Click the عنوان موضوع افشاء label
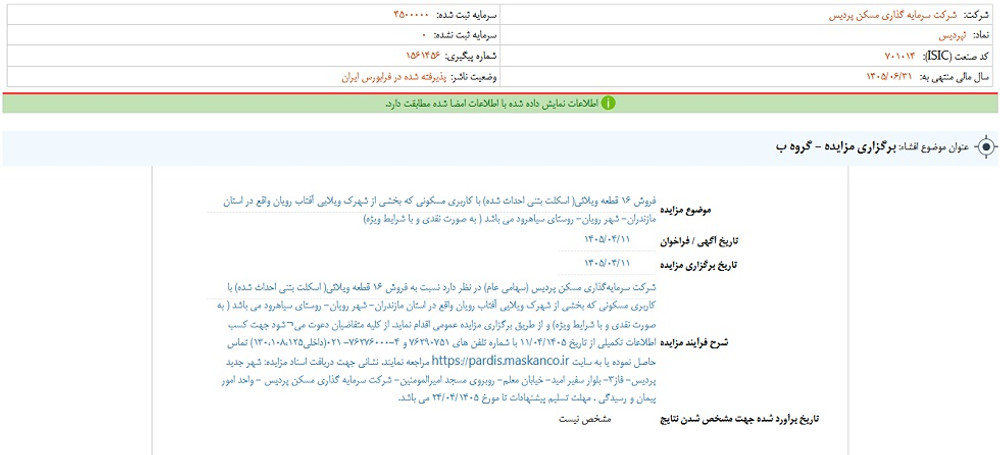 (x=935, y=147)
